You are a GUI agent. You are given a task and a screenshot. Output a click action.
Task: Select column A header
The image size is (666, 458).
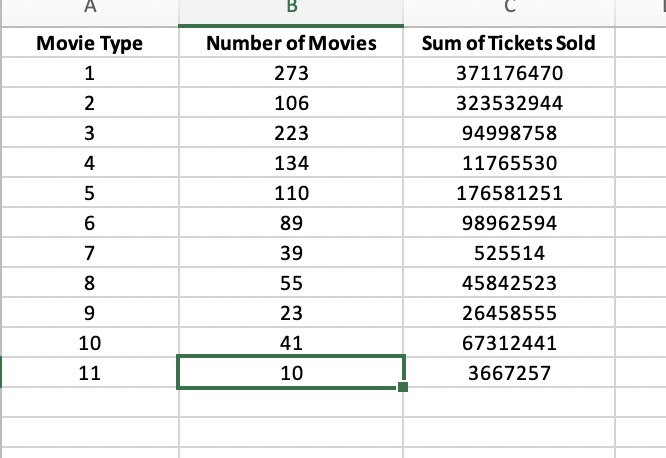90,12
